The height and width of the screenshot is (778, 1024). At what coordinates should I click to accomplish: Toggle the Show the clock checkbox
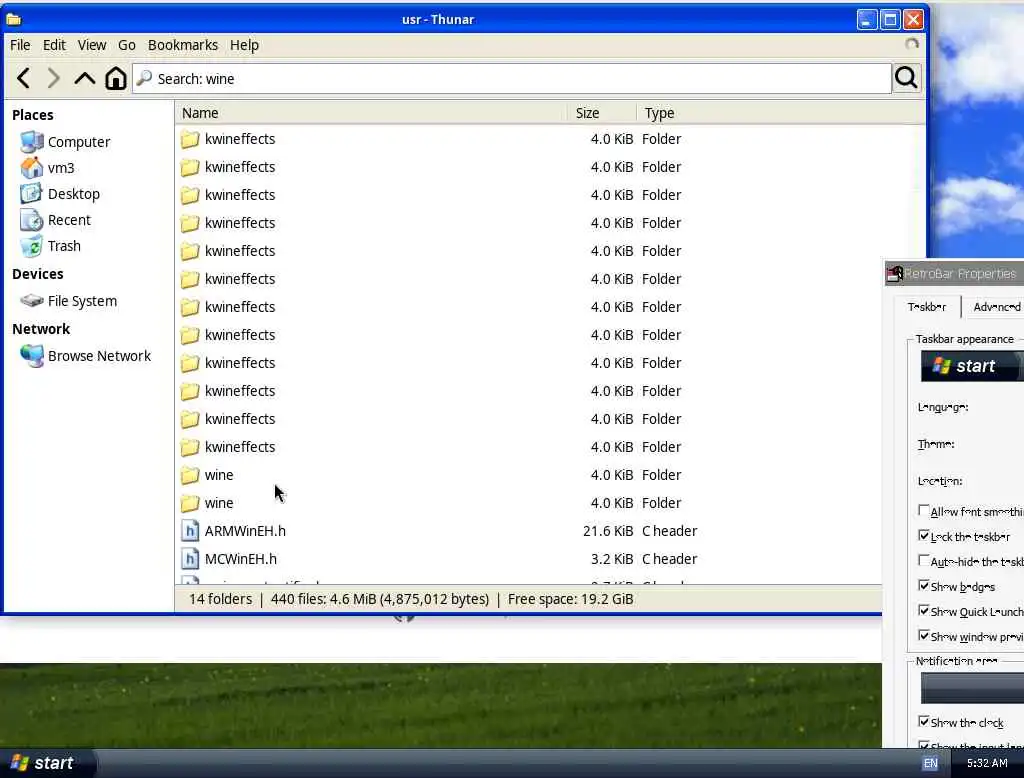(x=923, y=721)
